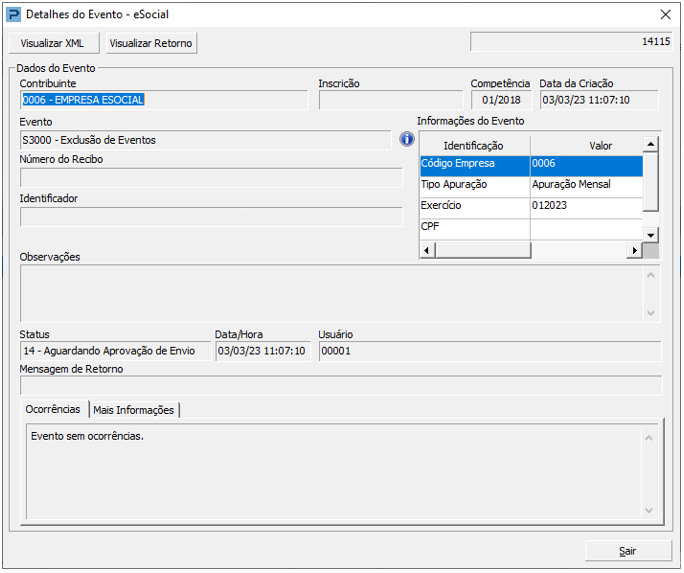Viewport: 684px width, 573px height.
Task: Click the blue event info icon
Action: click(407, 140)
